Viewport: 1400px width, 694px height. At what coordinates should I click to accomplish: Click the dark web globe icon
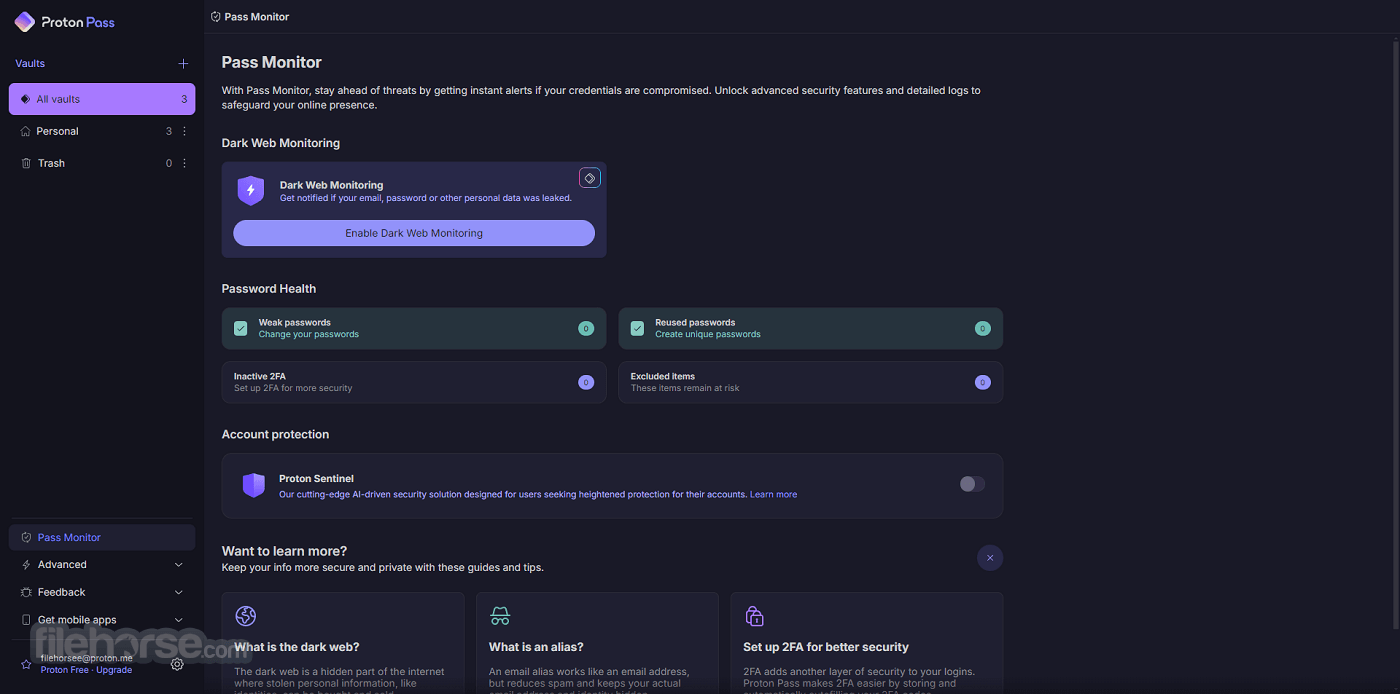[x=246, y=616]
